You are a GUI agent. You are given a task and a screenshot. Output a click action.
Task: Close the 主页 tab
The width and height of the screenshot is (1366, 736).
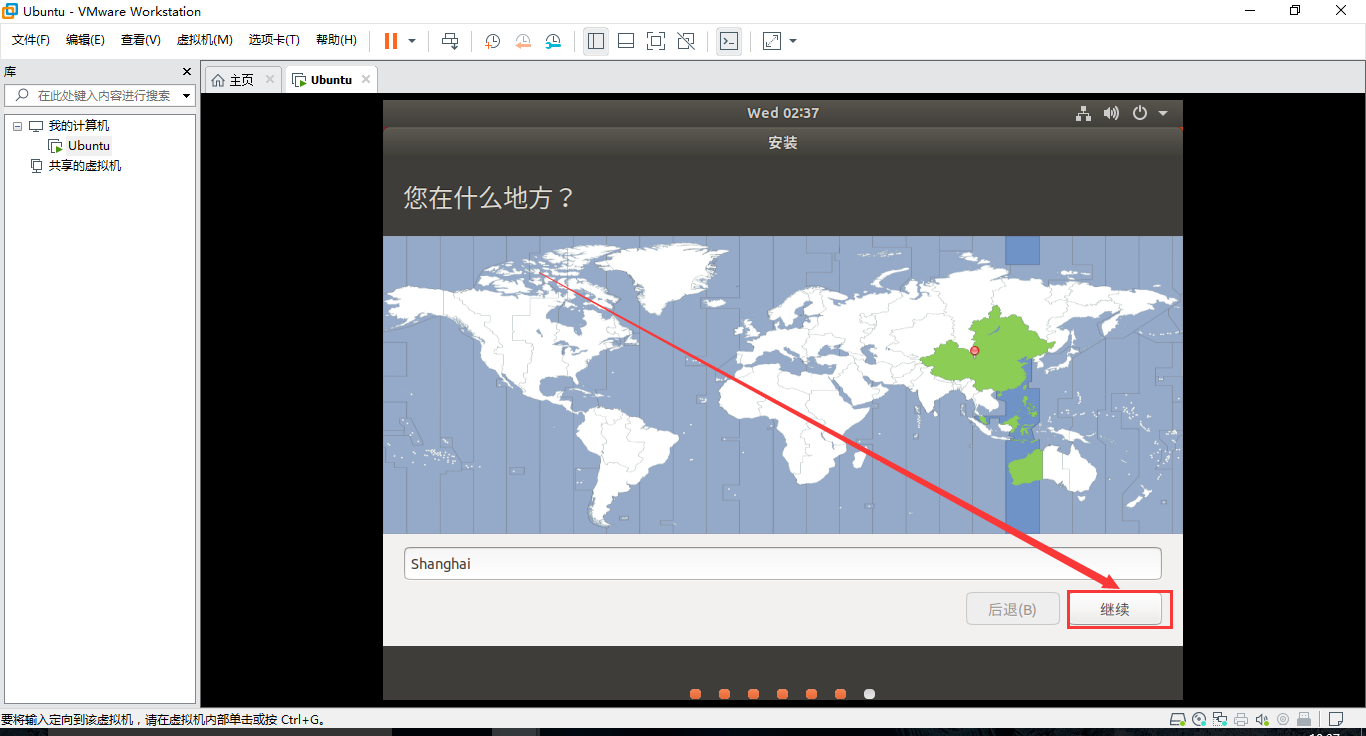tap(270, 80)
